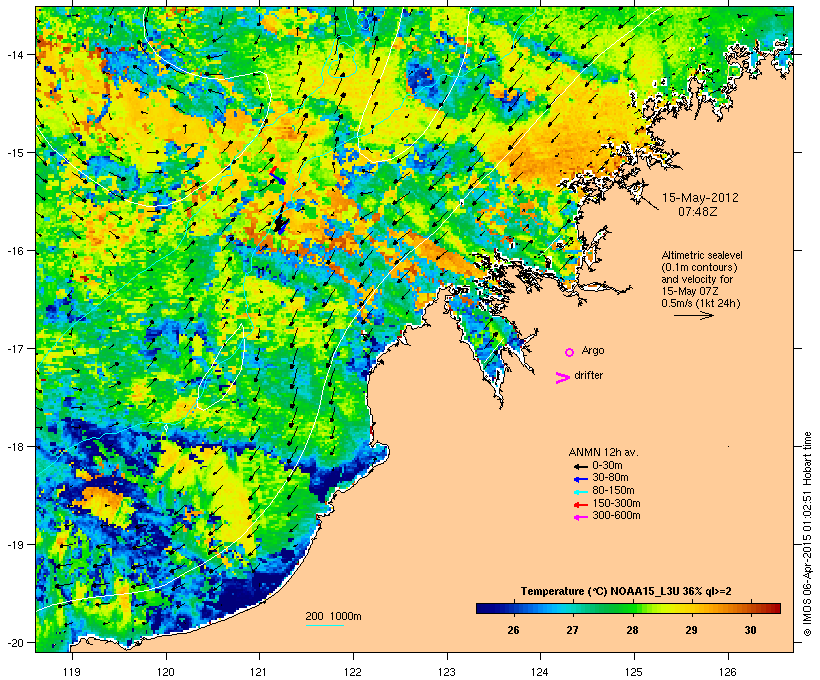Click the text '0.5m/s (1kt 24h)'
This screenshot has width=820, height=680.
701,303
